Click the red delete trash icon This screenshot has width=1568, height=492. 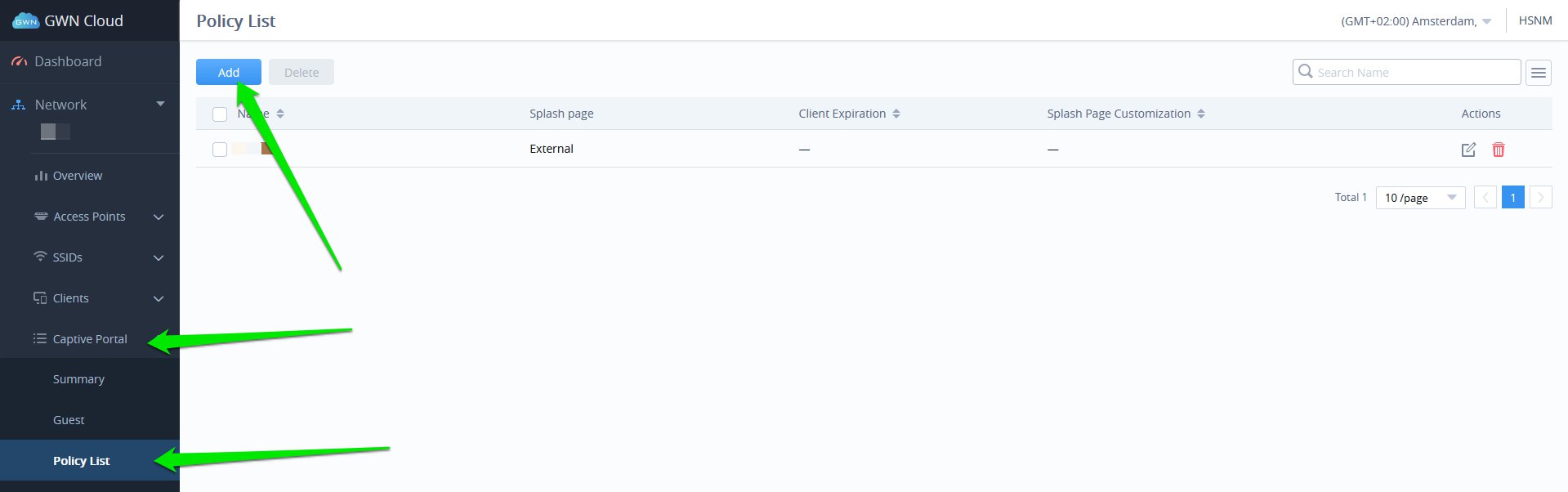pyautogui.click(x=1498, y=150)
